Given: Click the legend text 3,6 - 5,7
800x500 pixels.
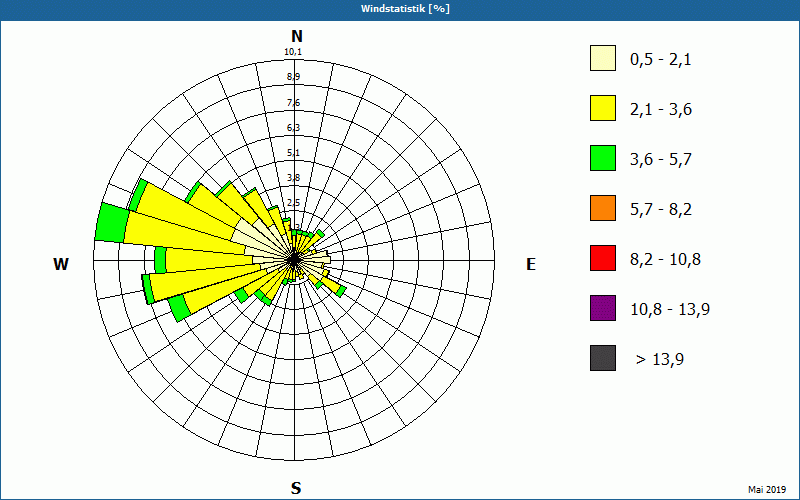Looking at the screenshot, I should pyautogui.click(x=661, y=160).
